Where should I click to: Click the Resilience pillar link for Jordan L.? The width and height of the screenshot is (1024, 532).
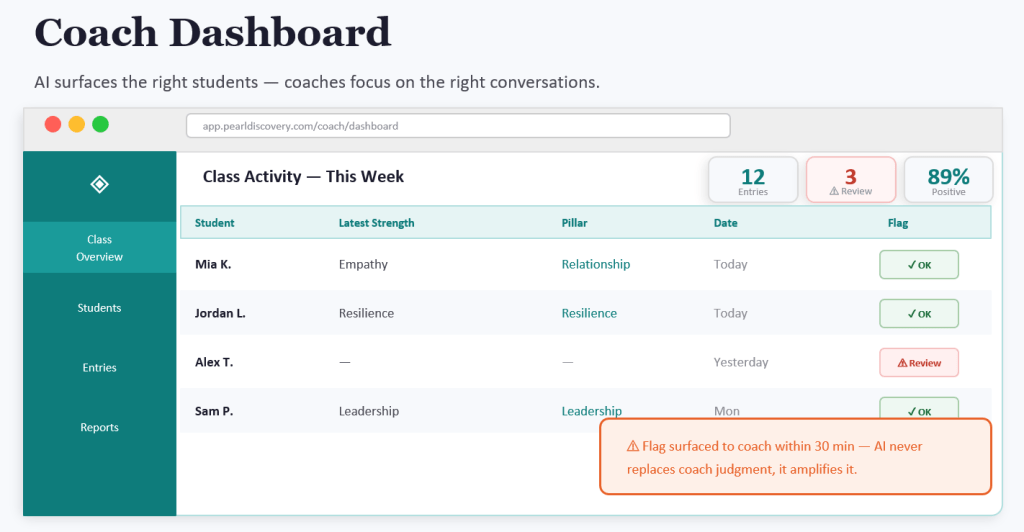(x=589, y=313)
